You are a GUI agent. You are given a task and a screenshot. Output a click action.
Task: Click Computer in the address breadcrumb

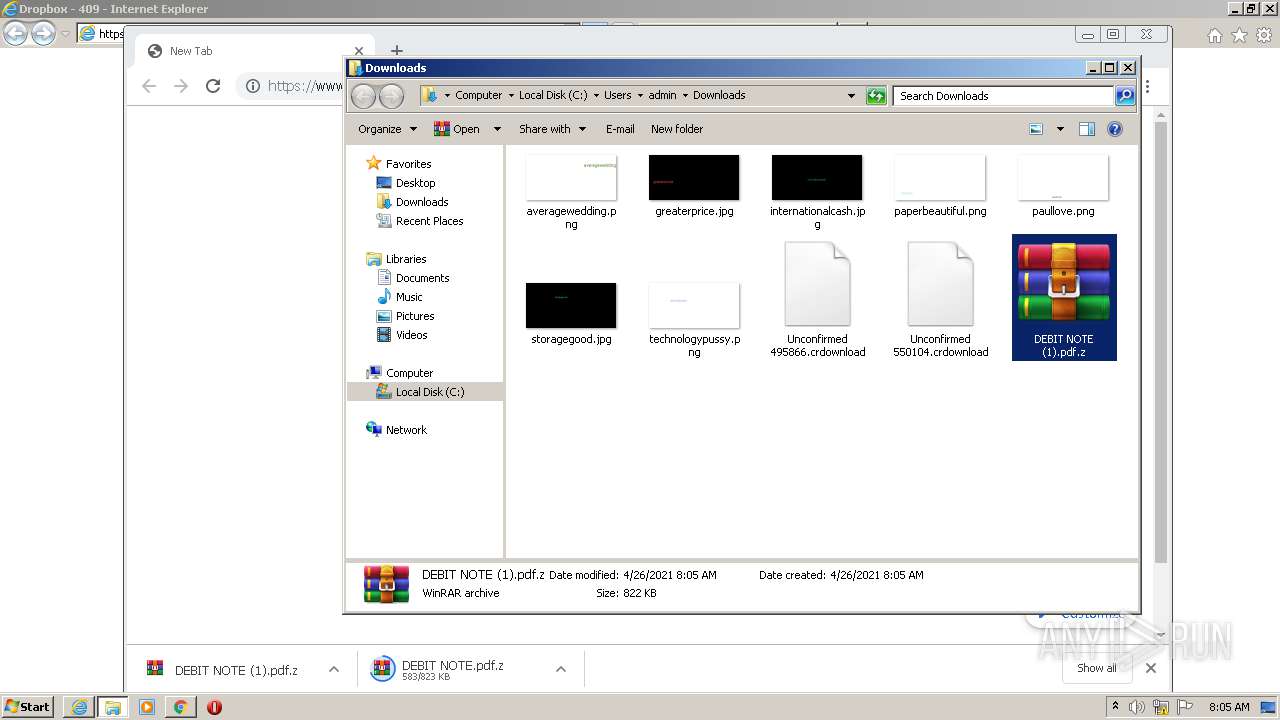[x=479, y=95]
